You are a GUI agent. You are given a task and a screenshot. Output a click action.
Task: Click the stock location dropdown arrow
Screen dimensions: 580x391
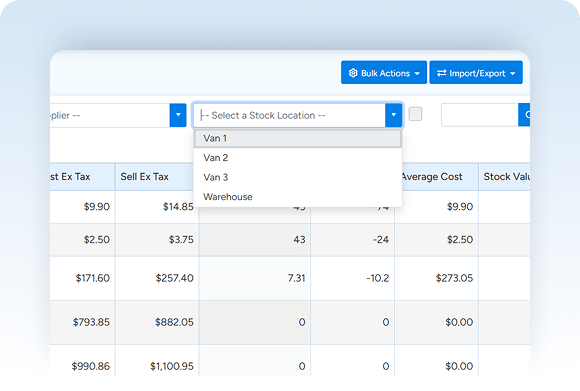(x=394, y=115)
